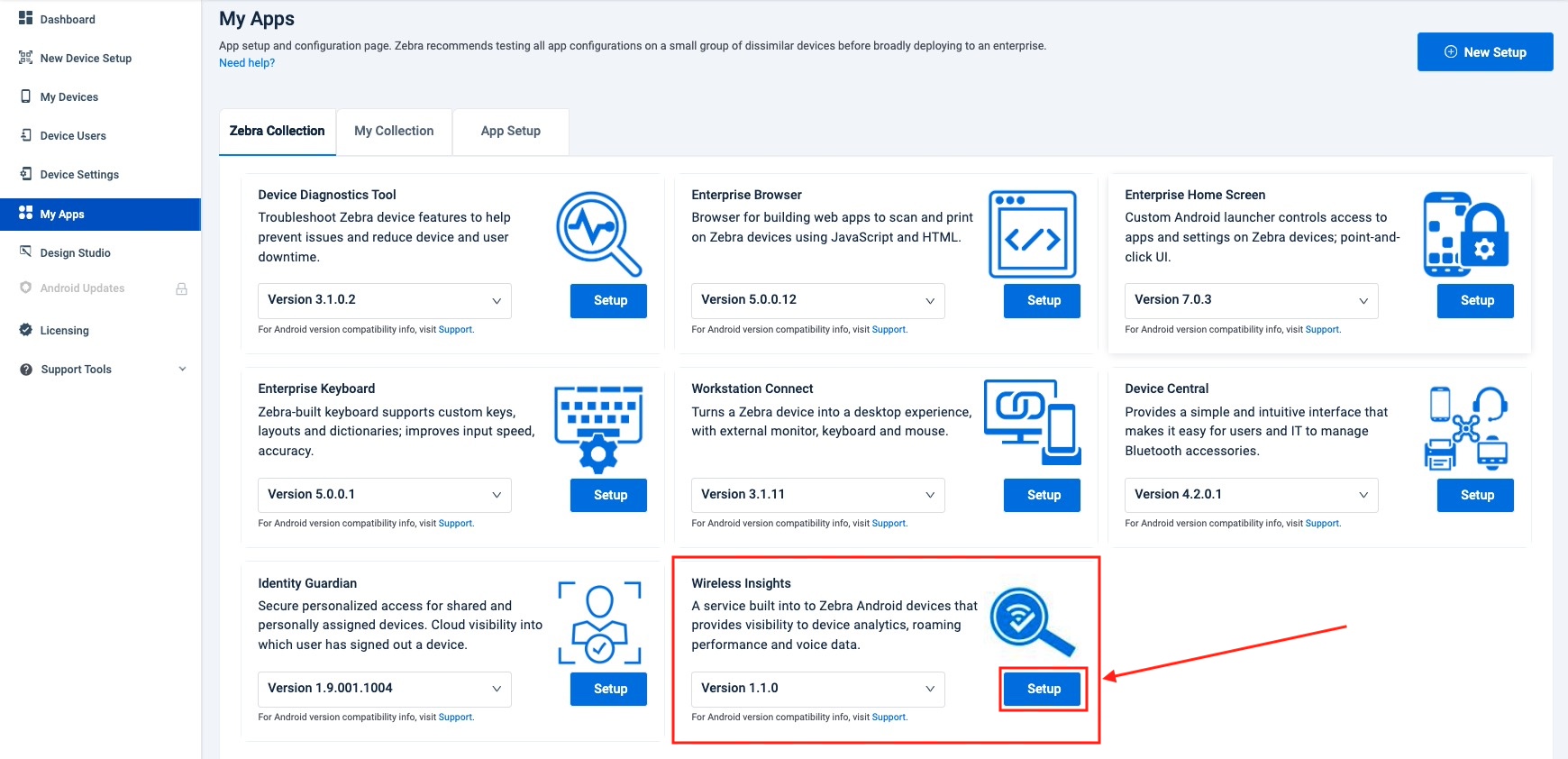Switch to the My Collection tab

tap(394, 132)
